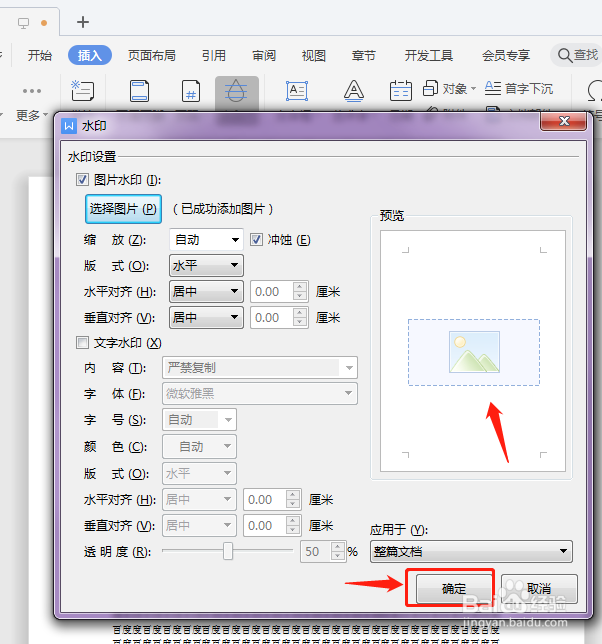Open text horizontal alignment dropdown

199,499
